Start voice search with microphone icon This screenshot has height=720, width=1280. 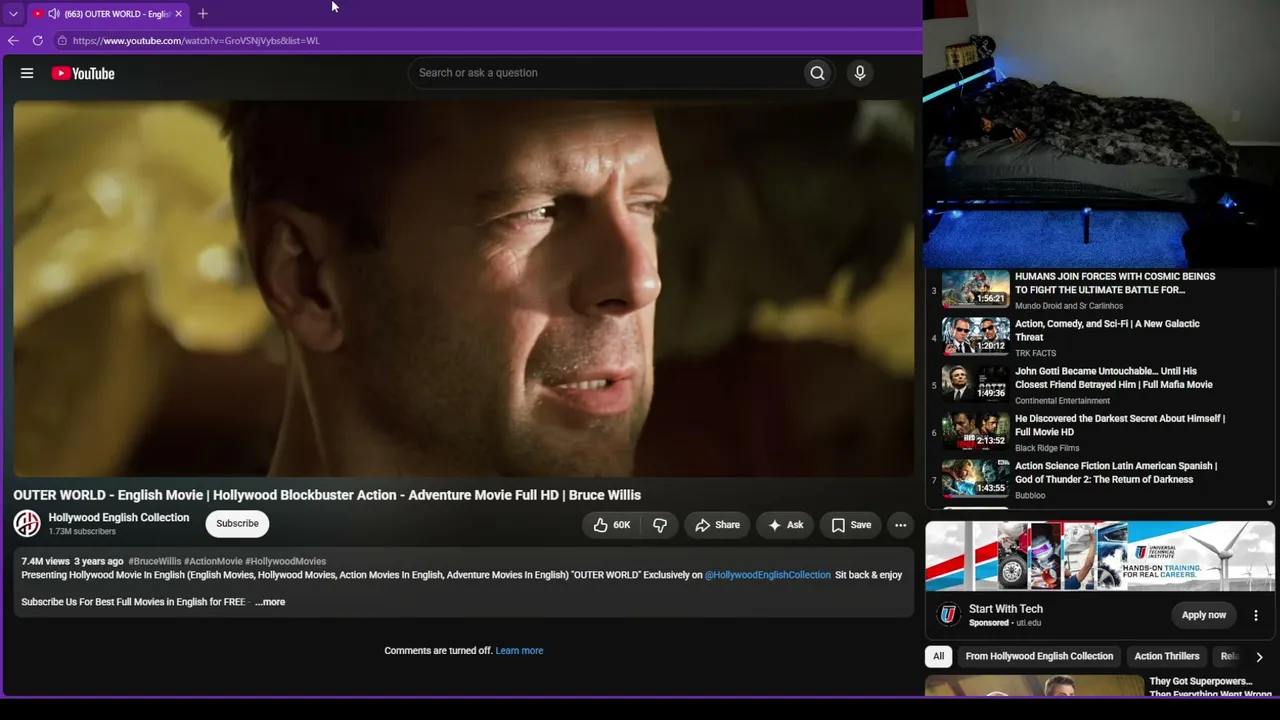(x=860, y=73)
